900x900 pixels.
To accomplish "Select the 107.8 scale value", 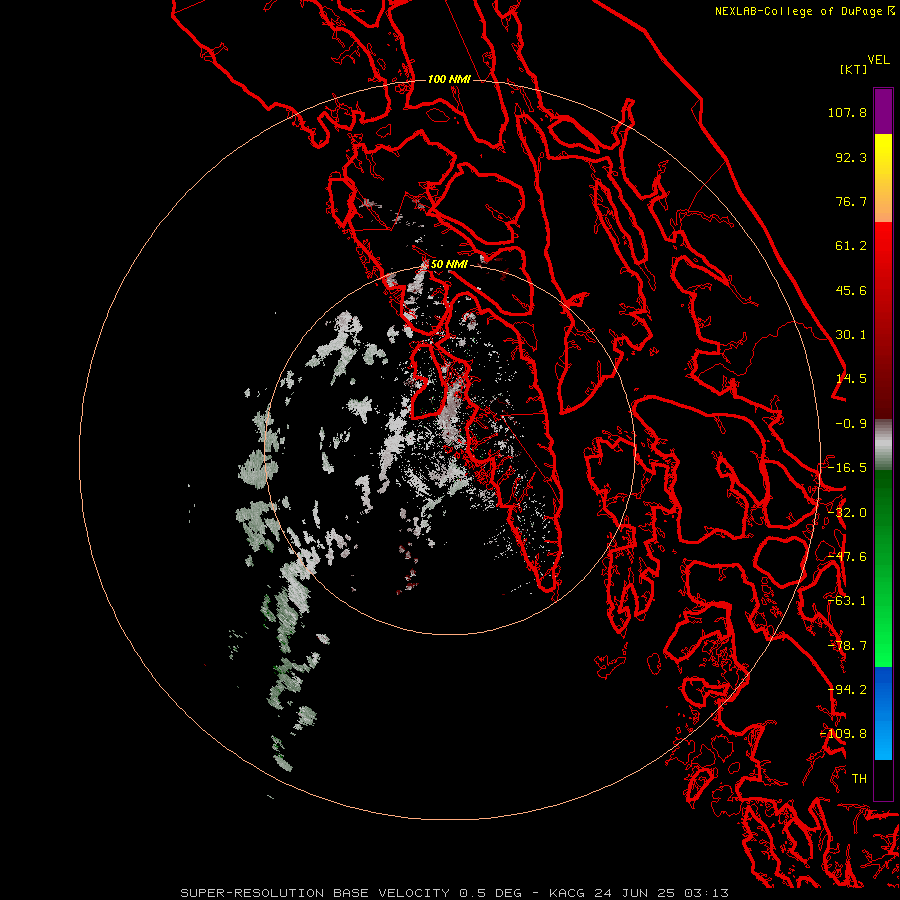I will click(x=847, y=112).
